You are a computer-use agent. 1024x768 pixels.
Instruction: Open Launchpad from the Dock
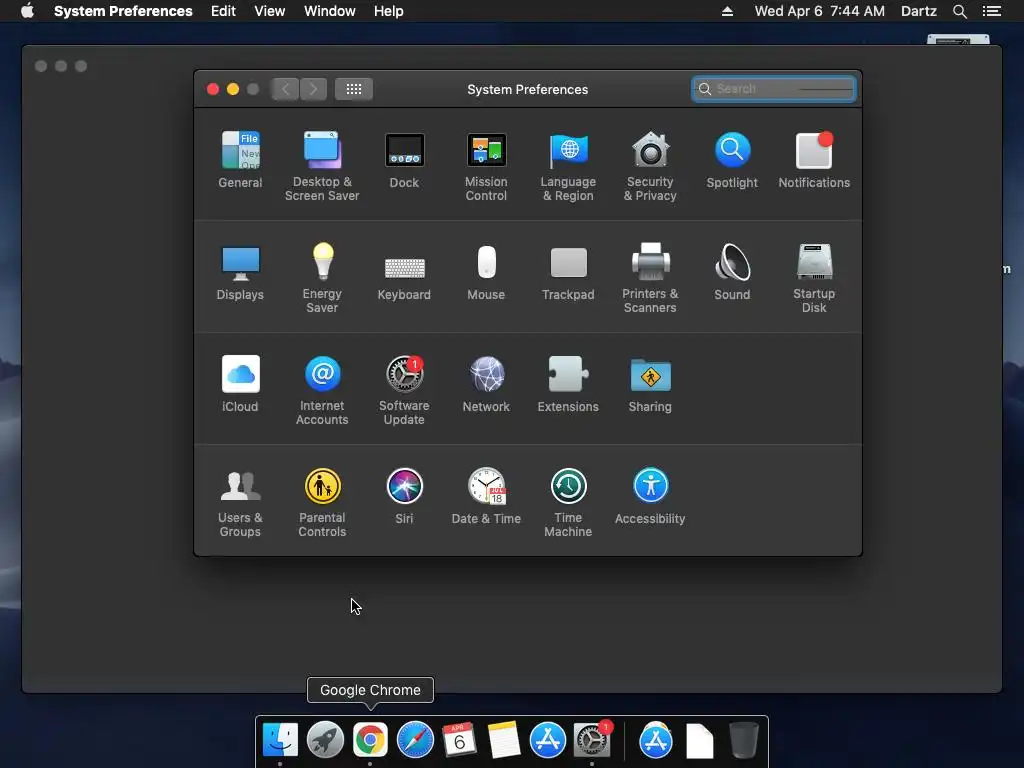(x=325, y=739)
